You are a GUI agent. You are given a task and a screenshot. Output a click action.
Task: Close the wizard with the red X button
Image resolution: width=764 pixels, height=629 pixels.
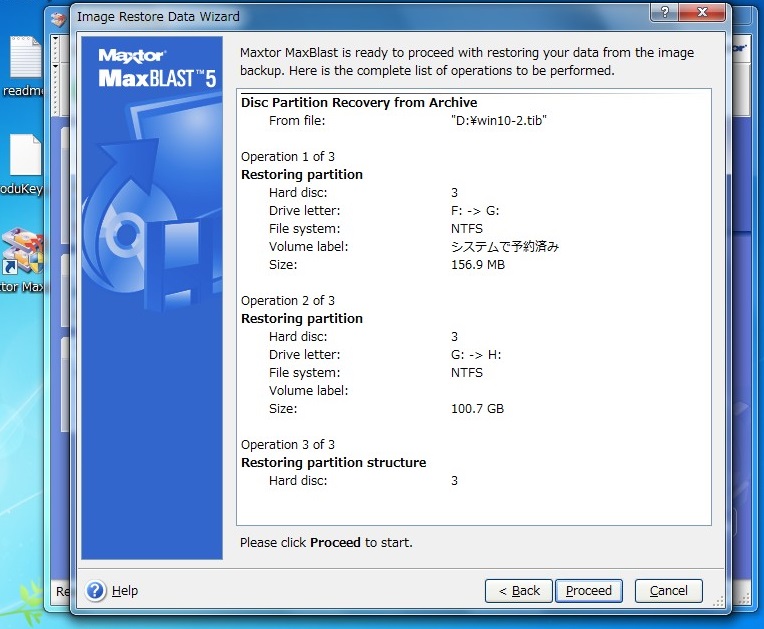(x=702, y=12)
